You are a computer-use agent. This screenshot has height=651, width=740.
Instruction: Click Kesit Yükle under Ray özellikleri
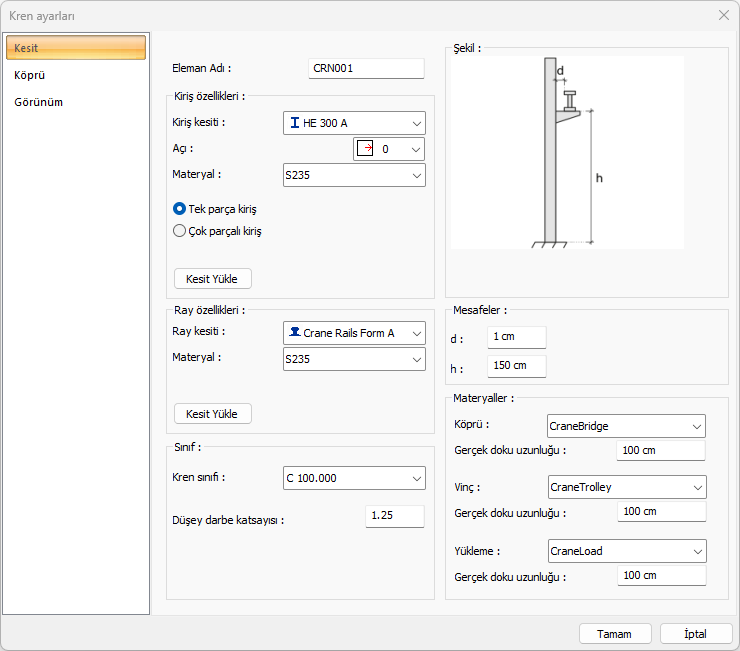(212, 413)
